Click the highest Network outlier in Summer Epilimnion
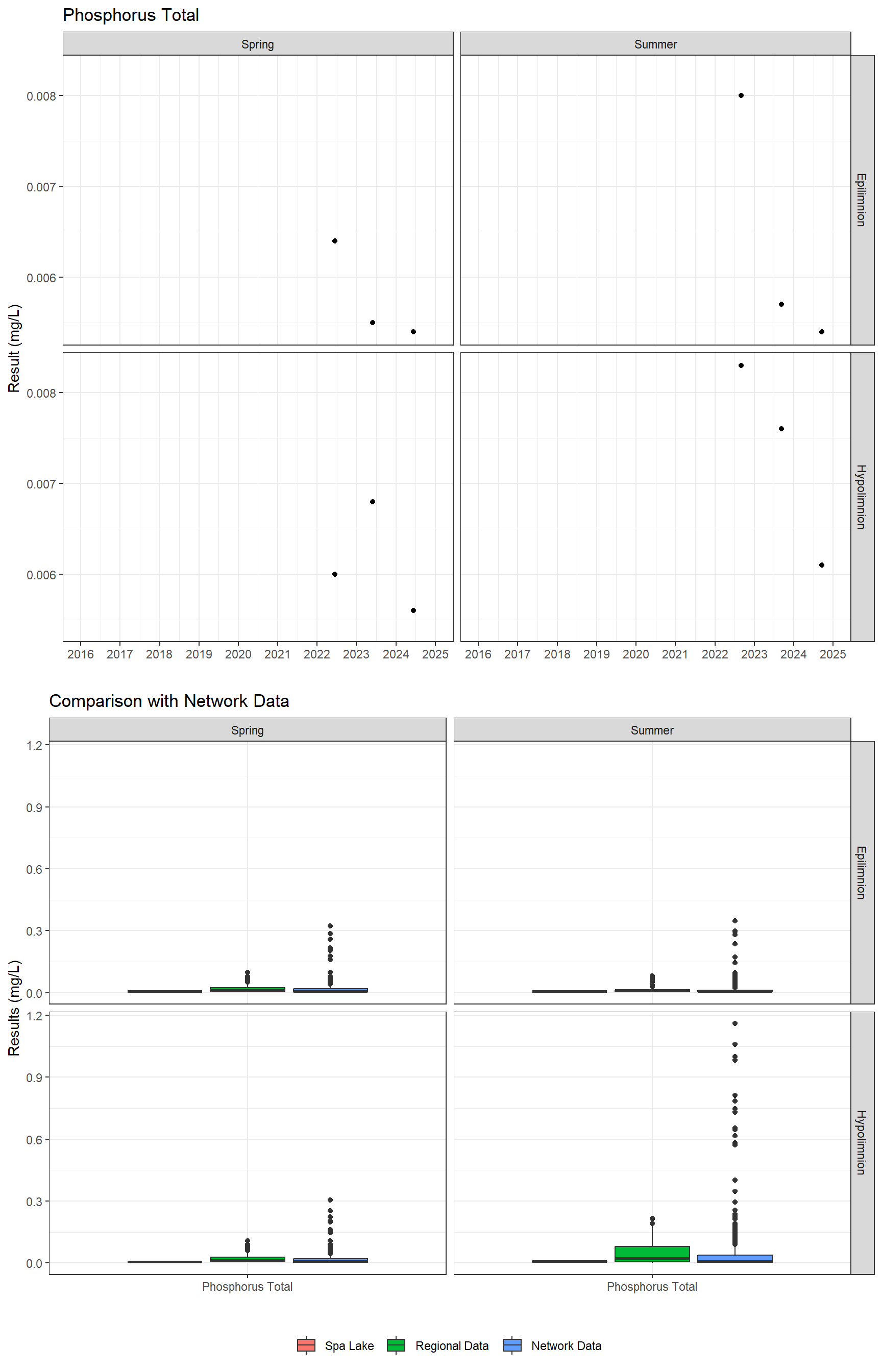The height and width of the screenshot is (1372, 882). 735,921
